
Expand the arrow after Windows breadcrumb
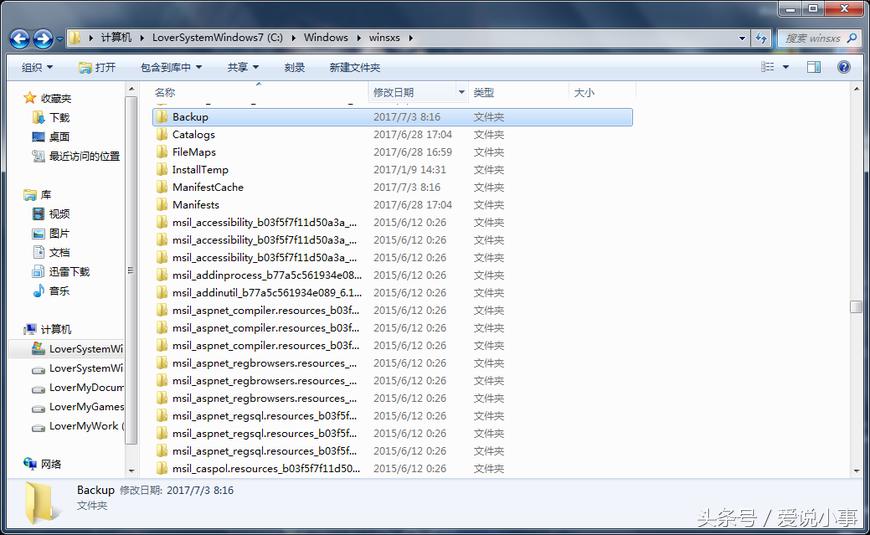(358, 38)
